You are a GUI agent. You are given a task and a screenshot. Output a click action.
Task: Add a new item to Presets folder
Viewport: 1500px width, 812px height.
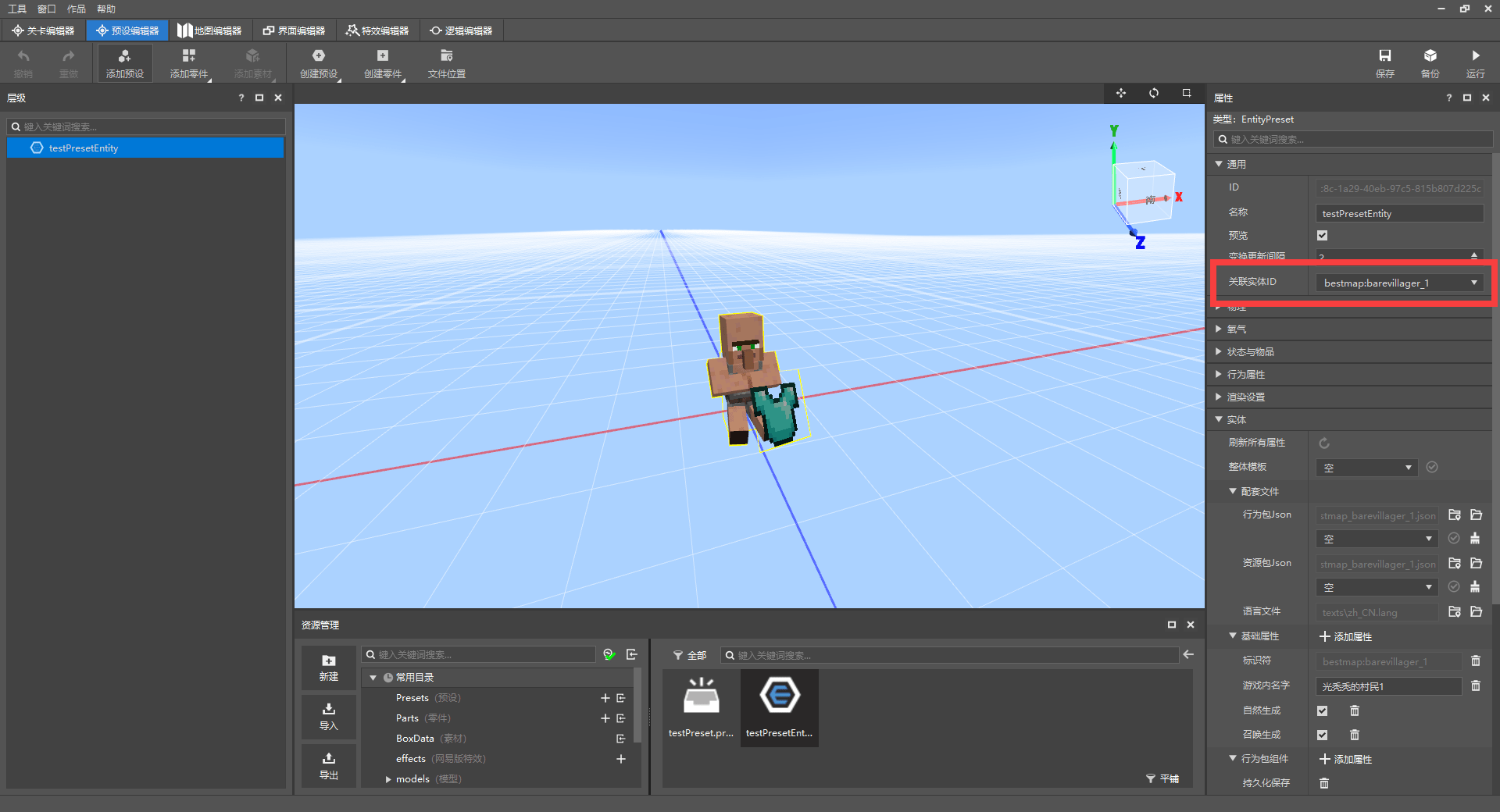coord(605,698)
